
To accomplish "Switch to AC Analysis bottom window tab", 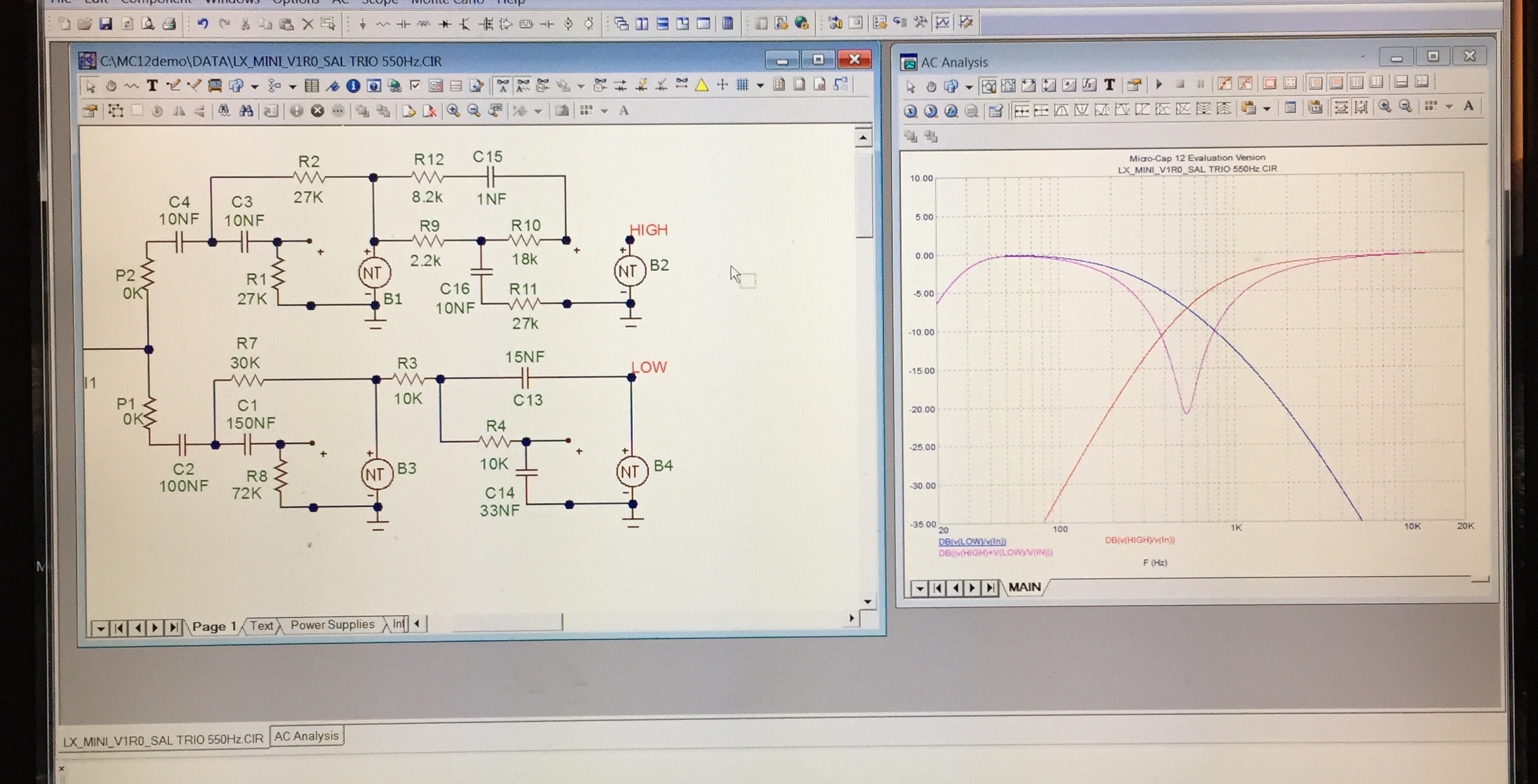I will (x=307, y=736).
